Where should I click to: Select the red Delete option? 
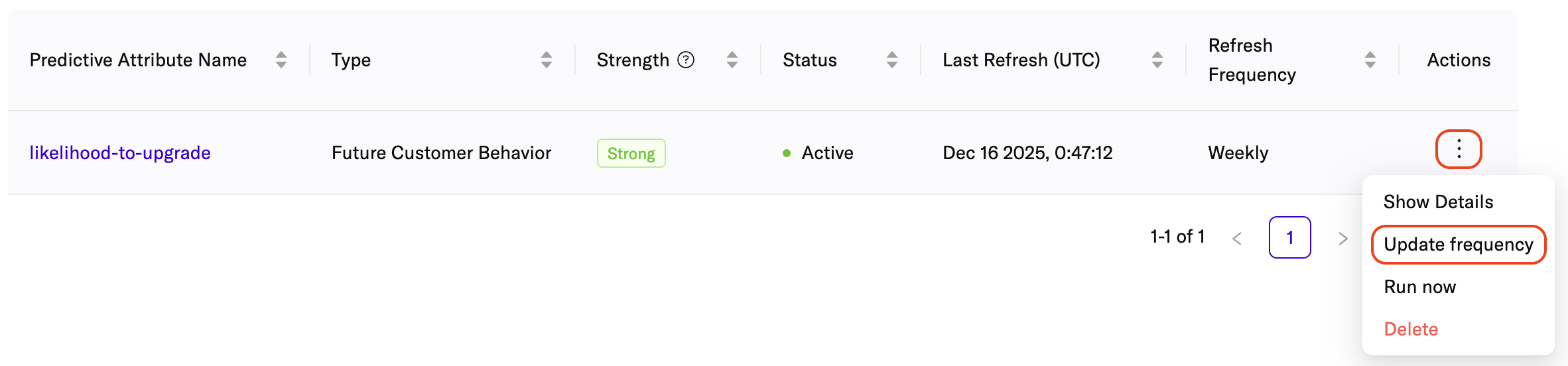pos(1411,330)
